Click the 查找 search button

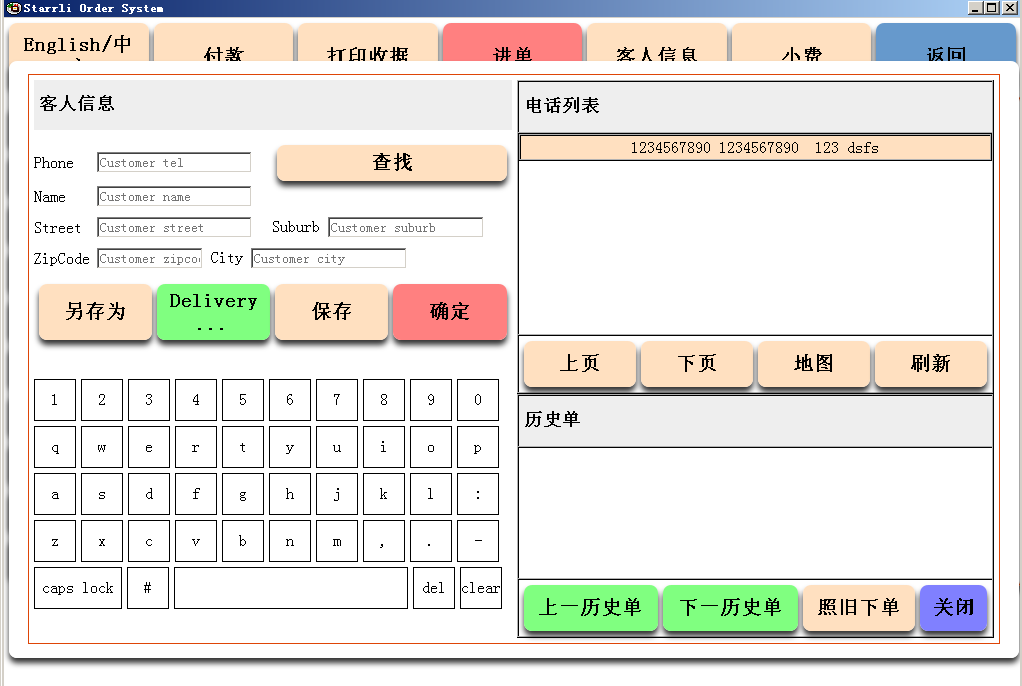click(x=392, y=163)
